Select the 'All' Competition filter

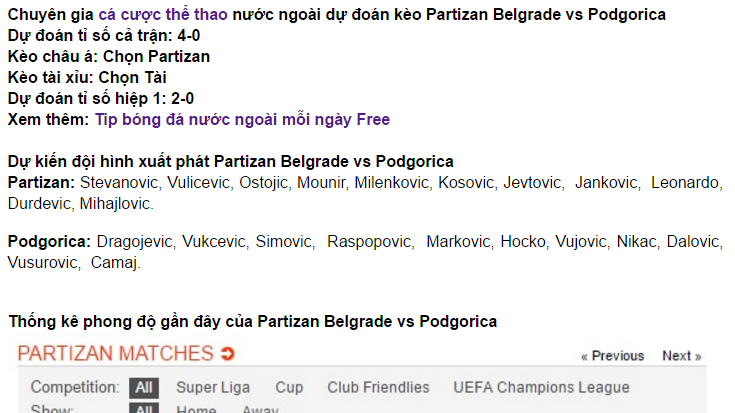[x=144, y=388]
